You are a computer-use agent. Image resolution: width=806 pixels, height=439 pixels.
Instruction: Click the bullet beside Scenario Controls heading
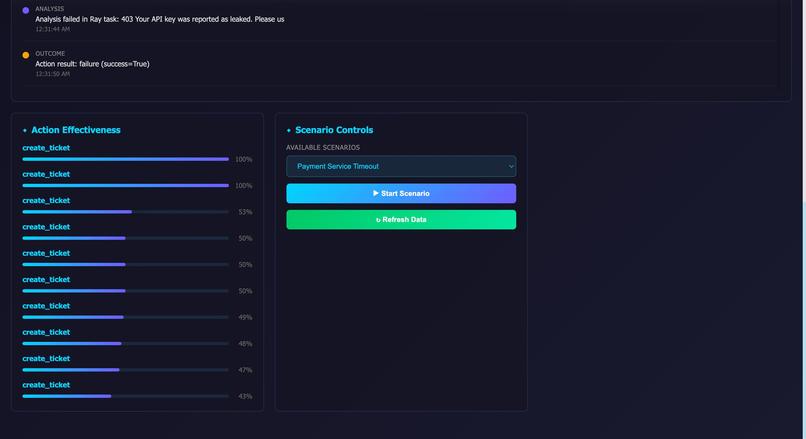(288, 131)
